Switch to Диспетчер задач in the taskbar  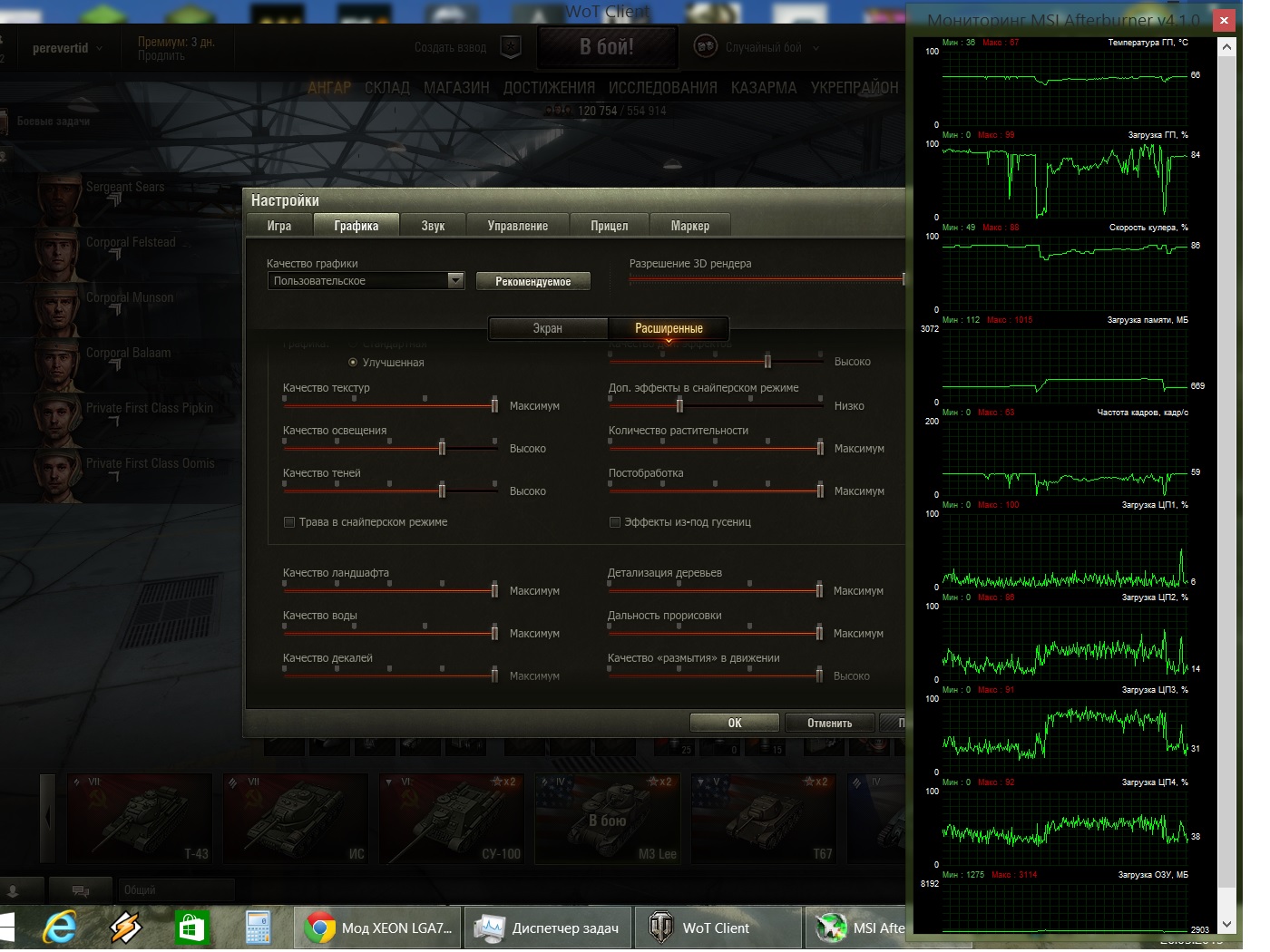(550, 928)
